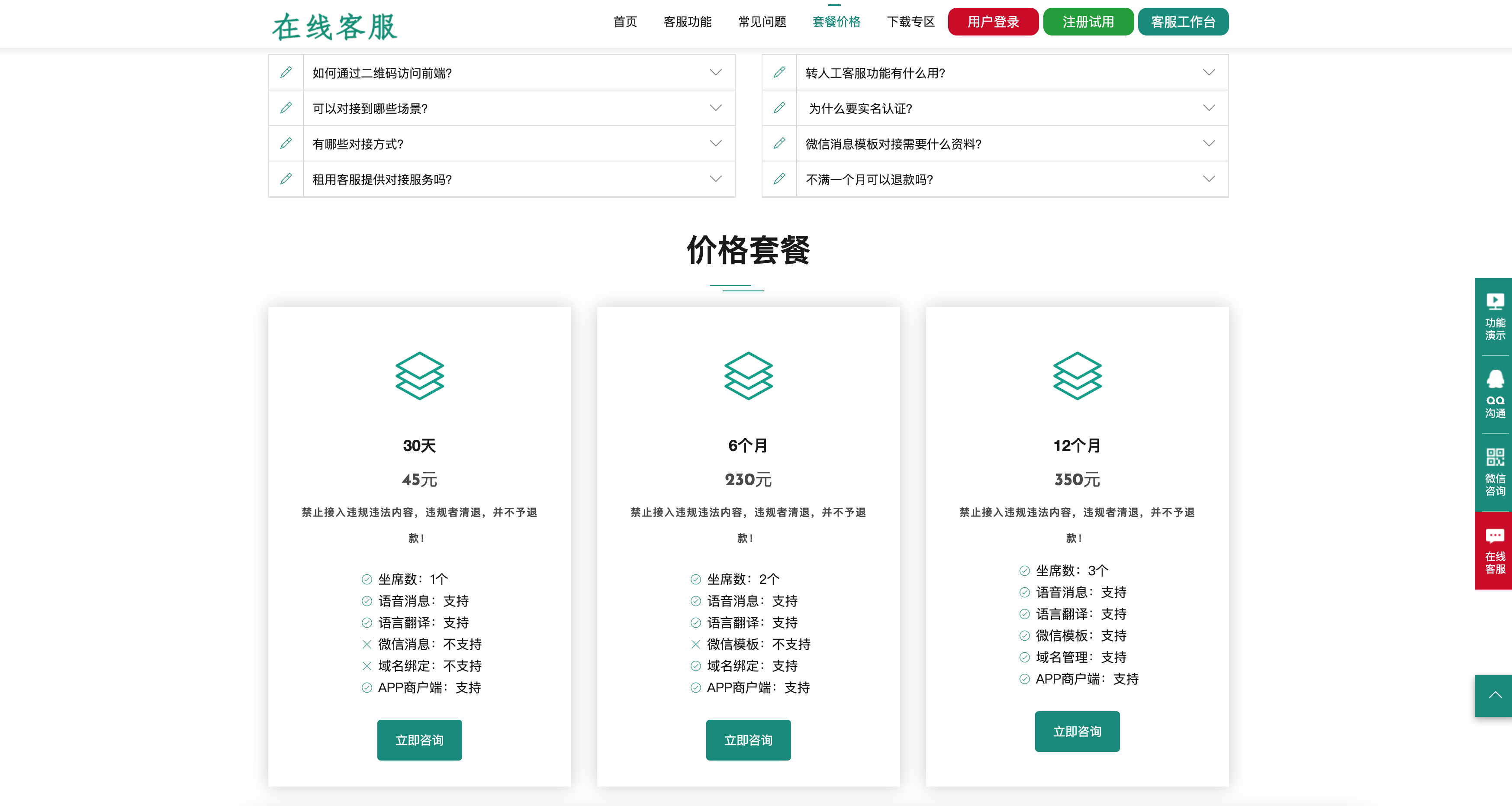The width and height of the screenshot is (1512, 806).
Task: Expand 如何通过二维码访问前端 chevron
Action: [x=715, y=72]
